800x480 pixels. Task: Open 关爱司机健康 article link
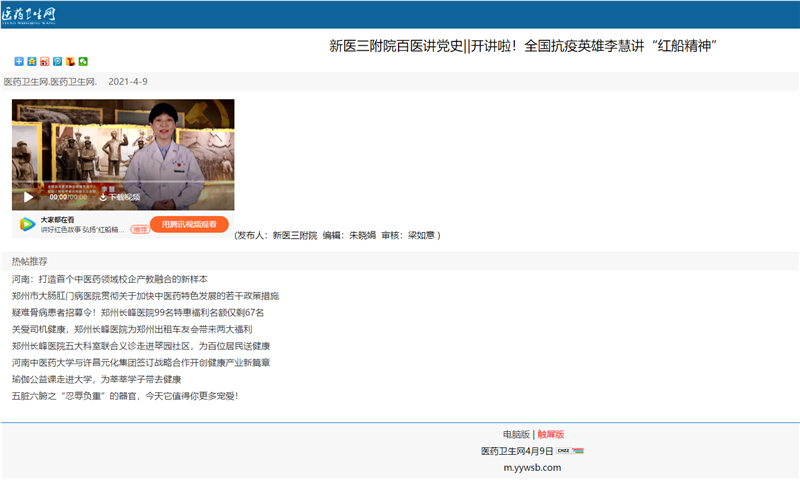[131, 329]
